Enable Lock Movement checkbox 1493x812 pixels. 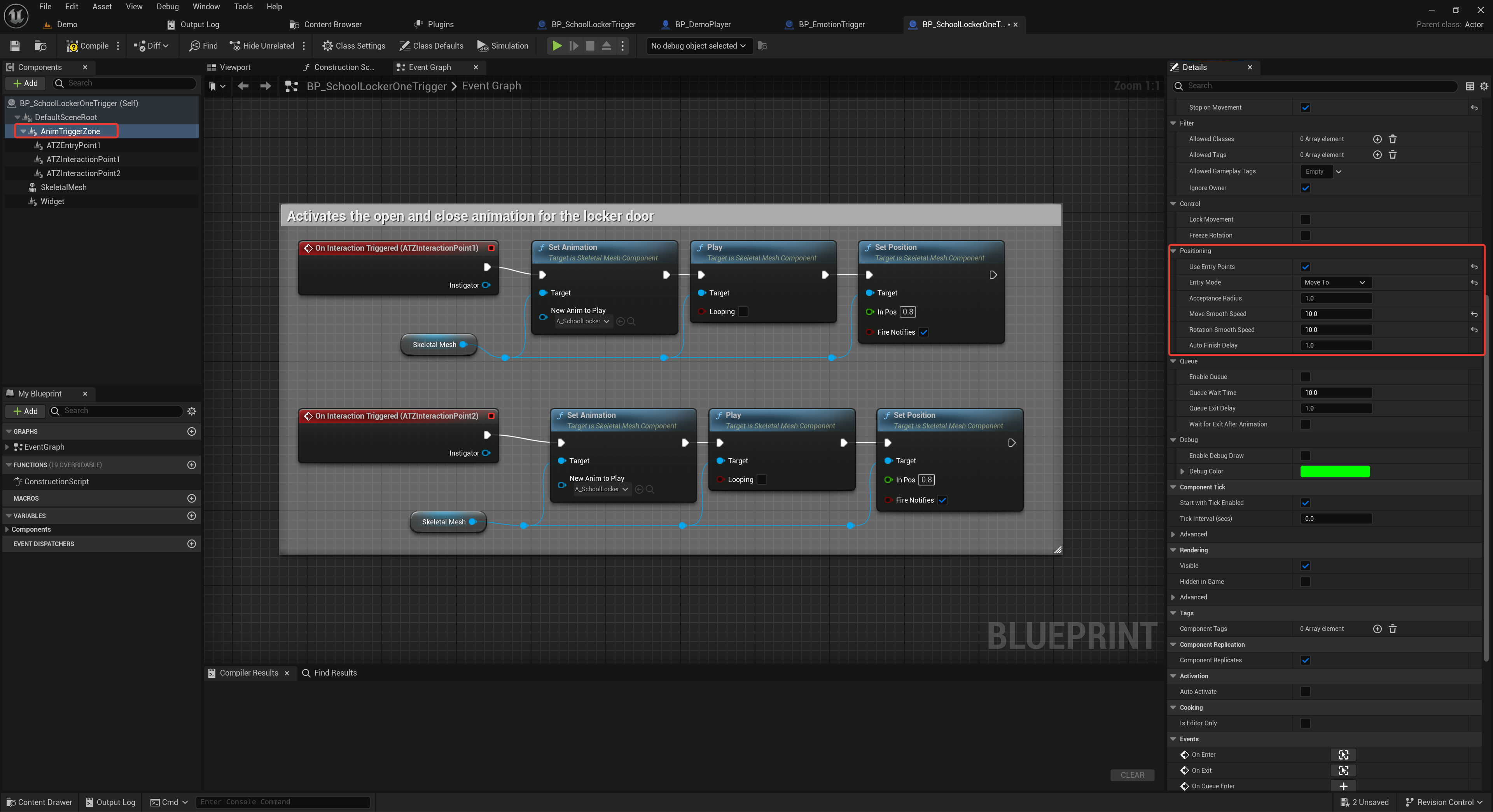click(x=1305, y=219)
